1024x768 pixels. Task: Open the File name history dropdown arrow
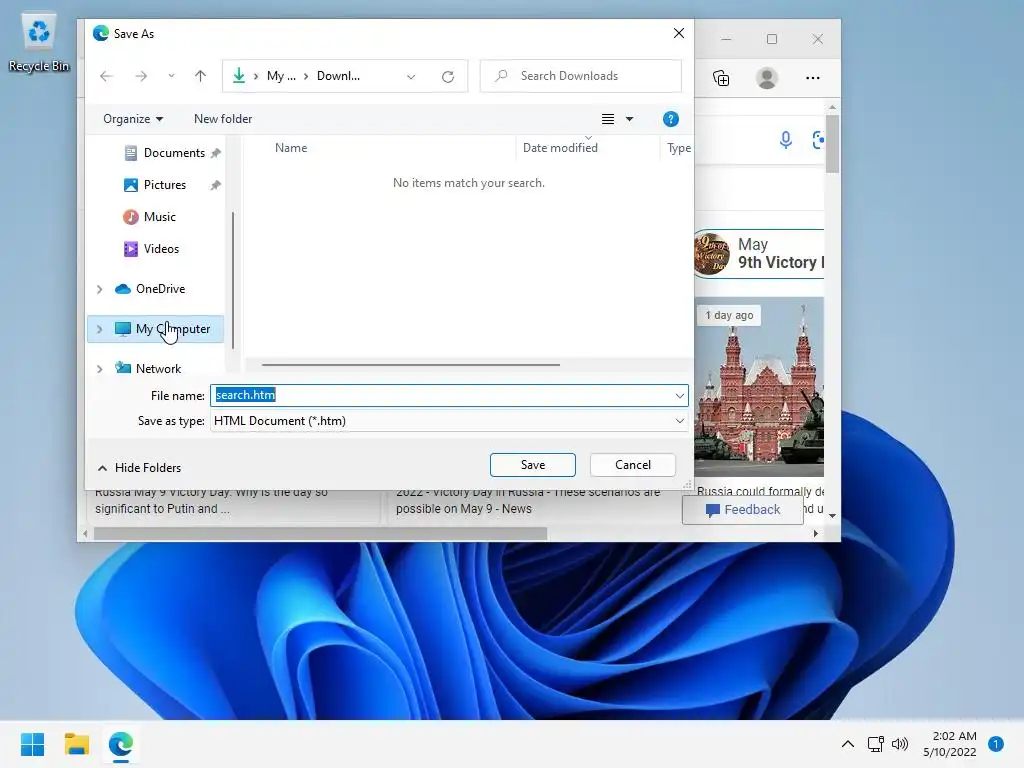(x=680, y=396)
